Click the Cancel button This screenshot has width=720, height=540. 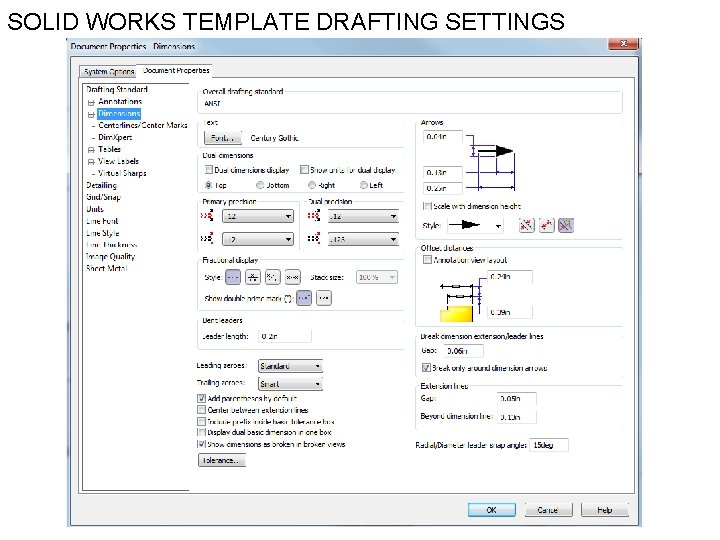(x=549, y=510)
